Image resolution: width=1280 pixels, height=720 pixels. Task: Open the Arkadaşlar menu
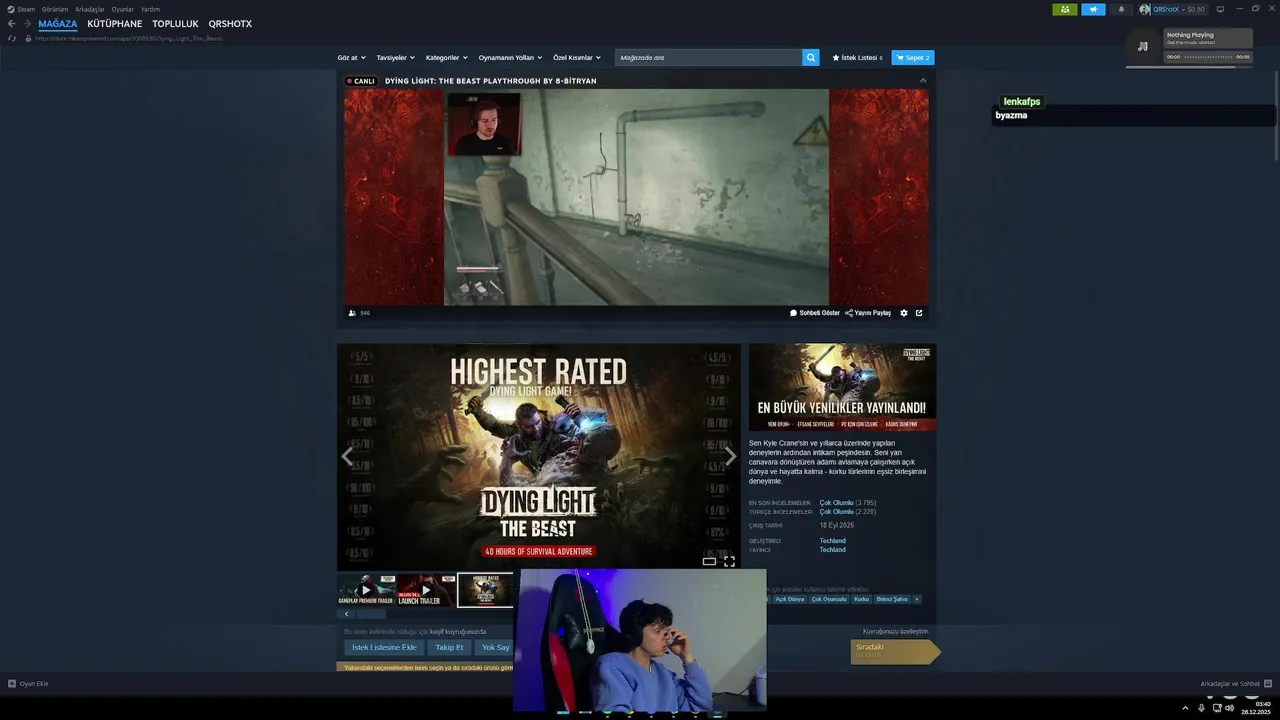[x=90, y=9]
